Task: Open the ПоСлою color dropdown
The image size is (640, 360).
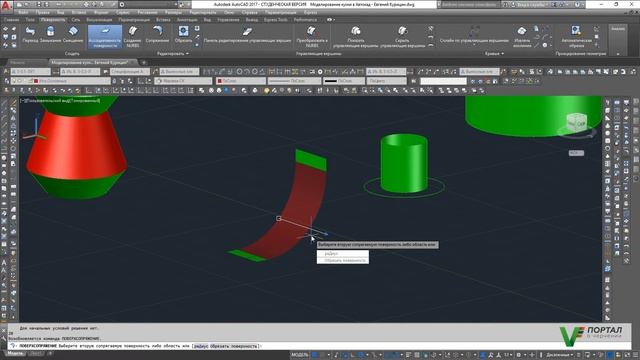Action: pyautogui.click(x=241, y=81)
